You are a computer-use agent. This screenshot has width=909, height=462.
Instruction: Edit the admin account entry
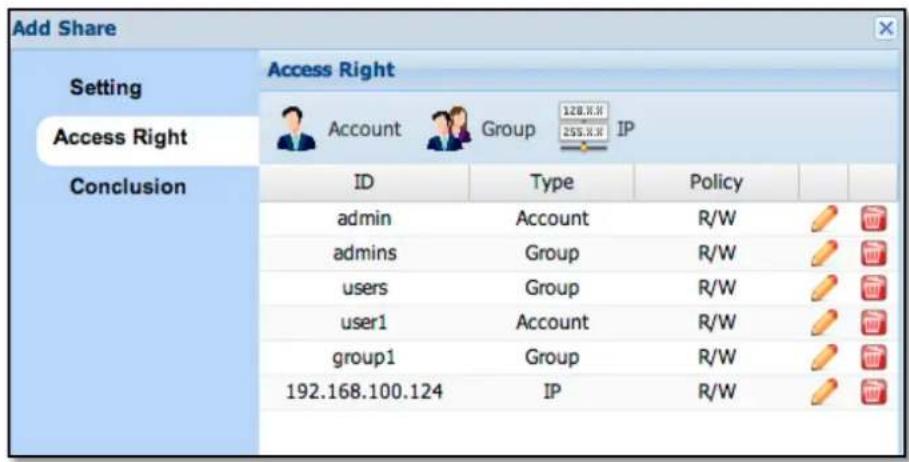(x=824, y=220)
